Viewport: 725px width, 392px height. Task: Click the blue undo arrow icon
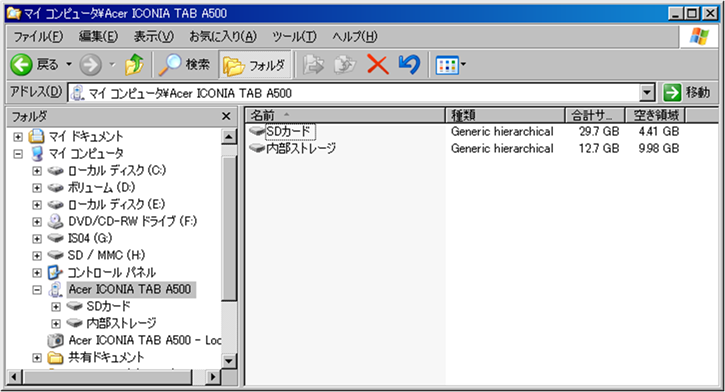click(x=409, y=65)
